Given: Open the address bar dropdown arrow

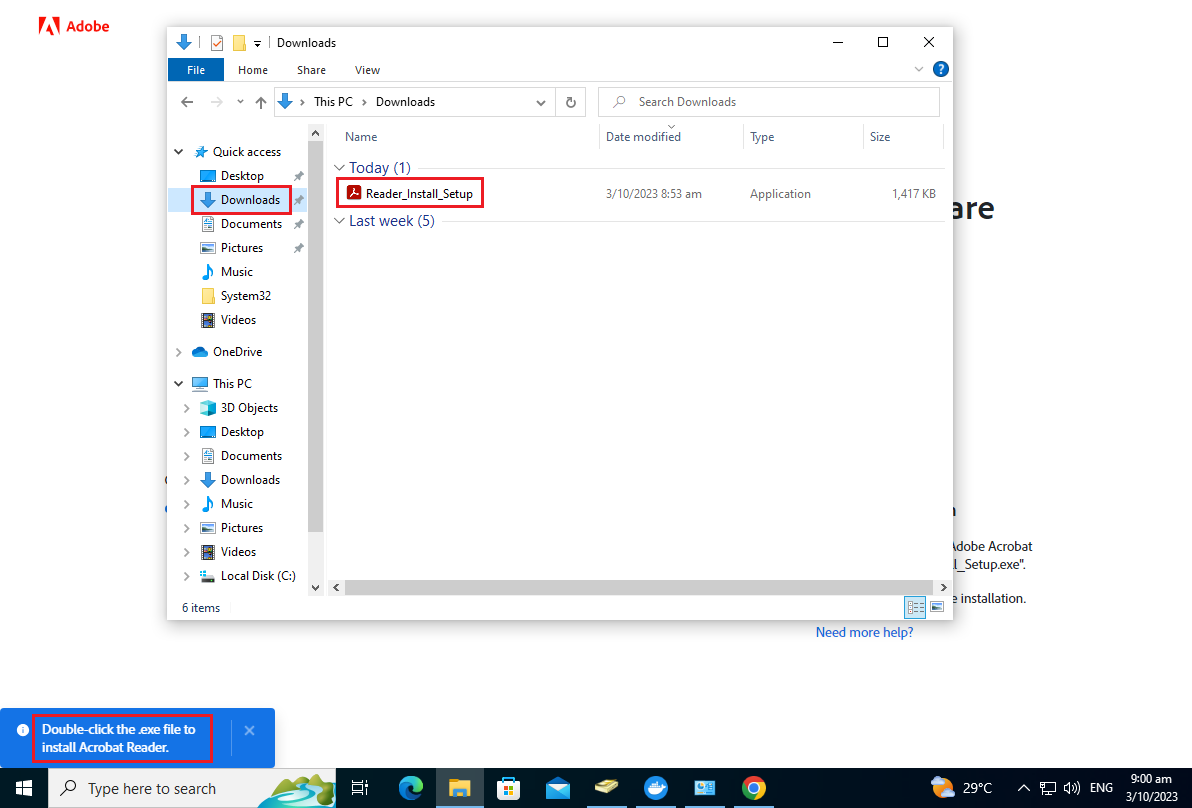Looking at the screenshot, I should coord(541,102).
